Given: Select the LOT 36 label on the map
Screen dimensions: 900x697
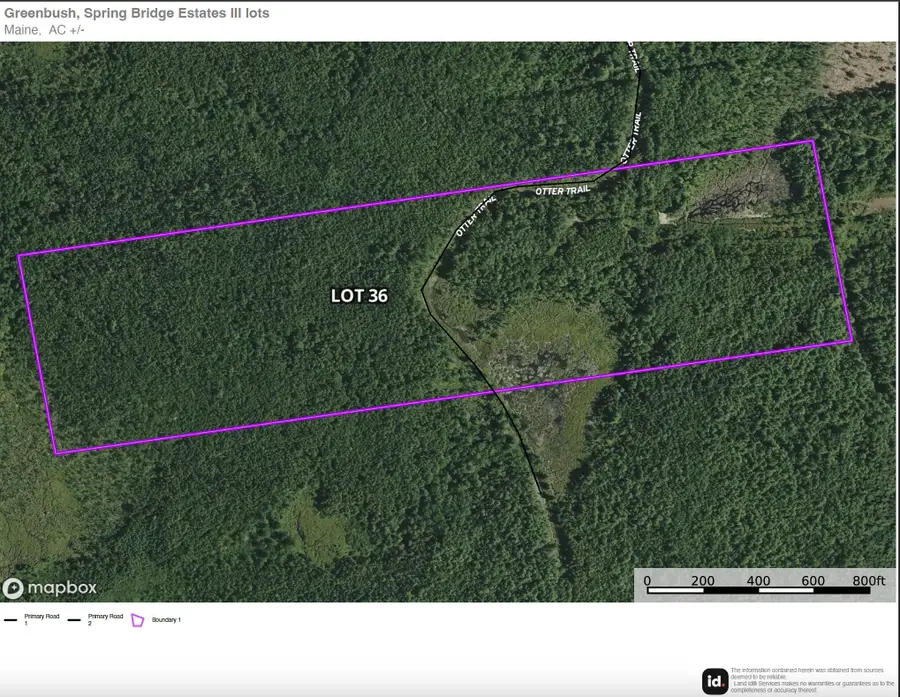Looking at the screenshot, I should point(360,296).
